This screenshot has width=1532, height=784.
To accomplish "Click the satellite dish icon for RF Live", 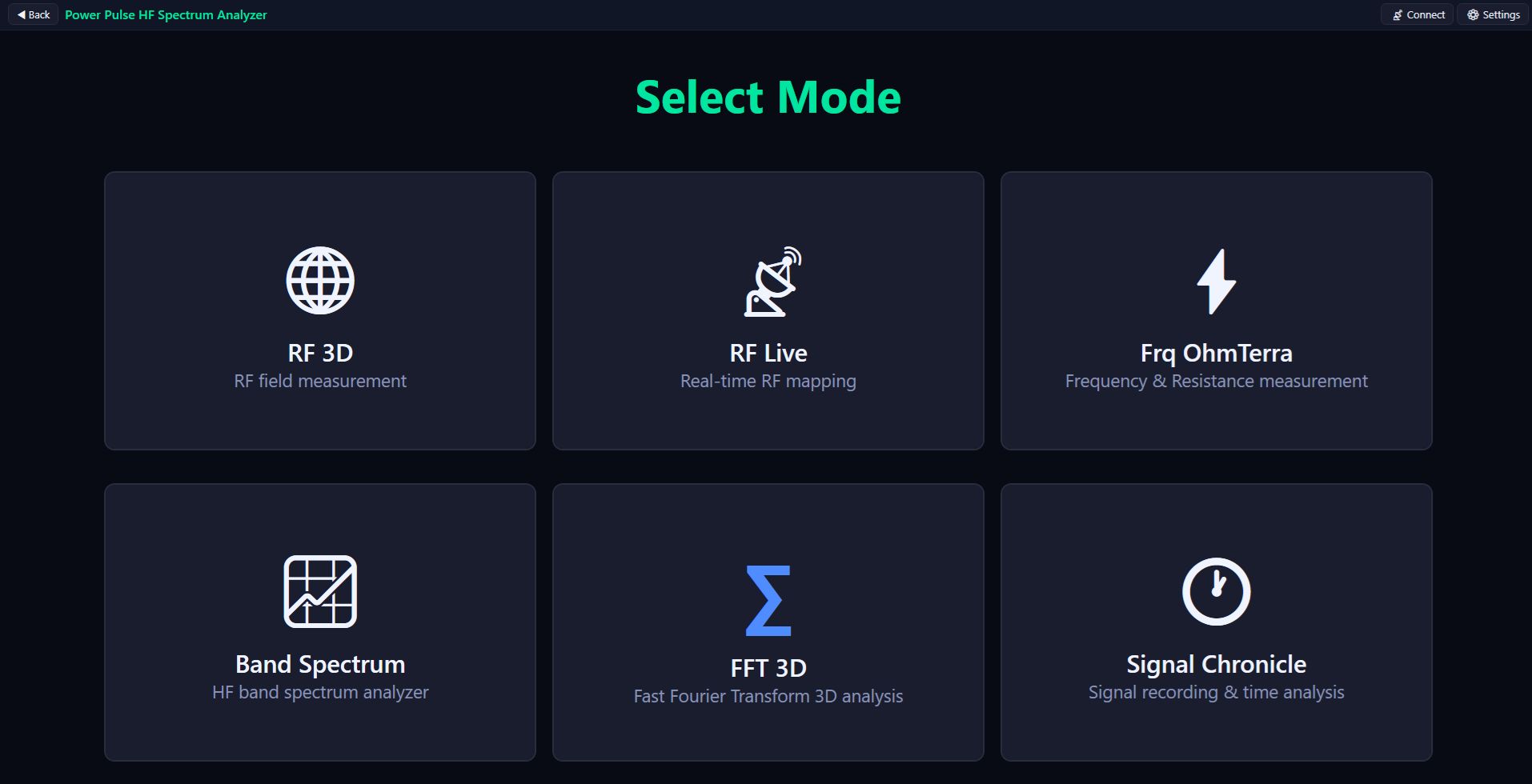I will tap(771, 282).
